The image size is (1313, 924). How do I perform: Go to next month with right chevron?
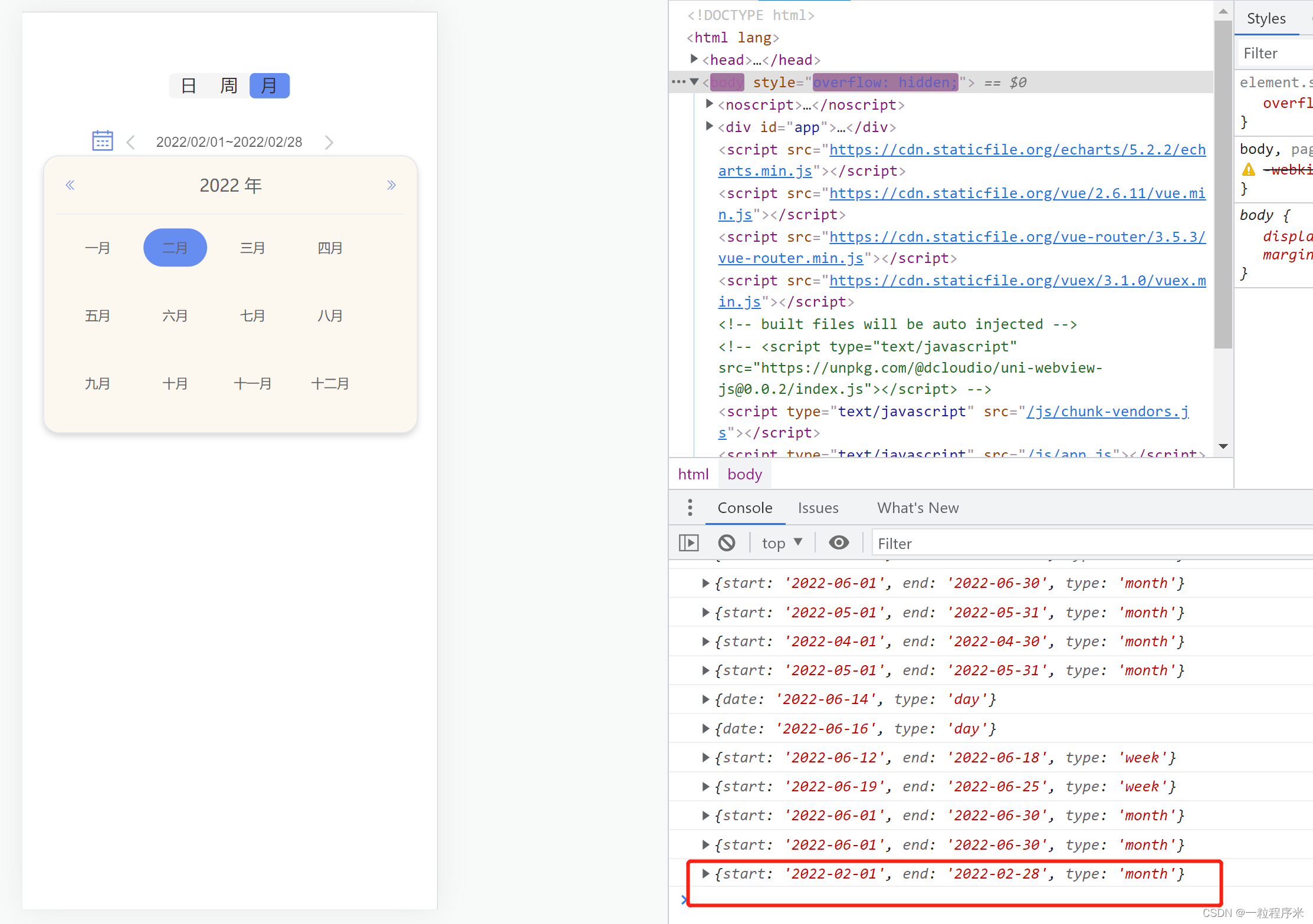(x=329, y=142)
